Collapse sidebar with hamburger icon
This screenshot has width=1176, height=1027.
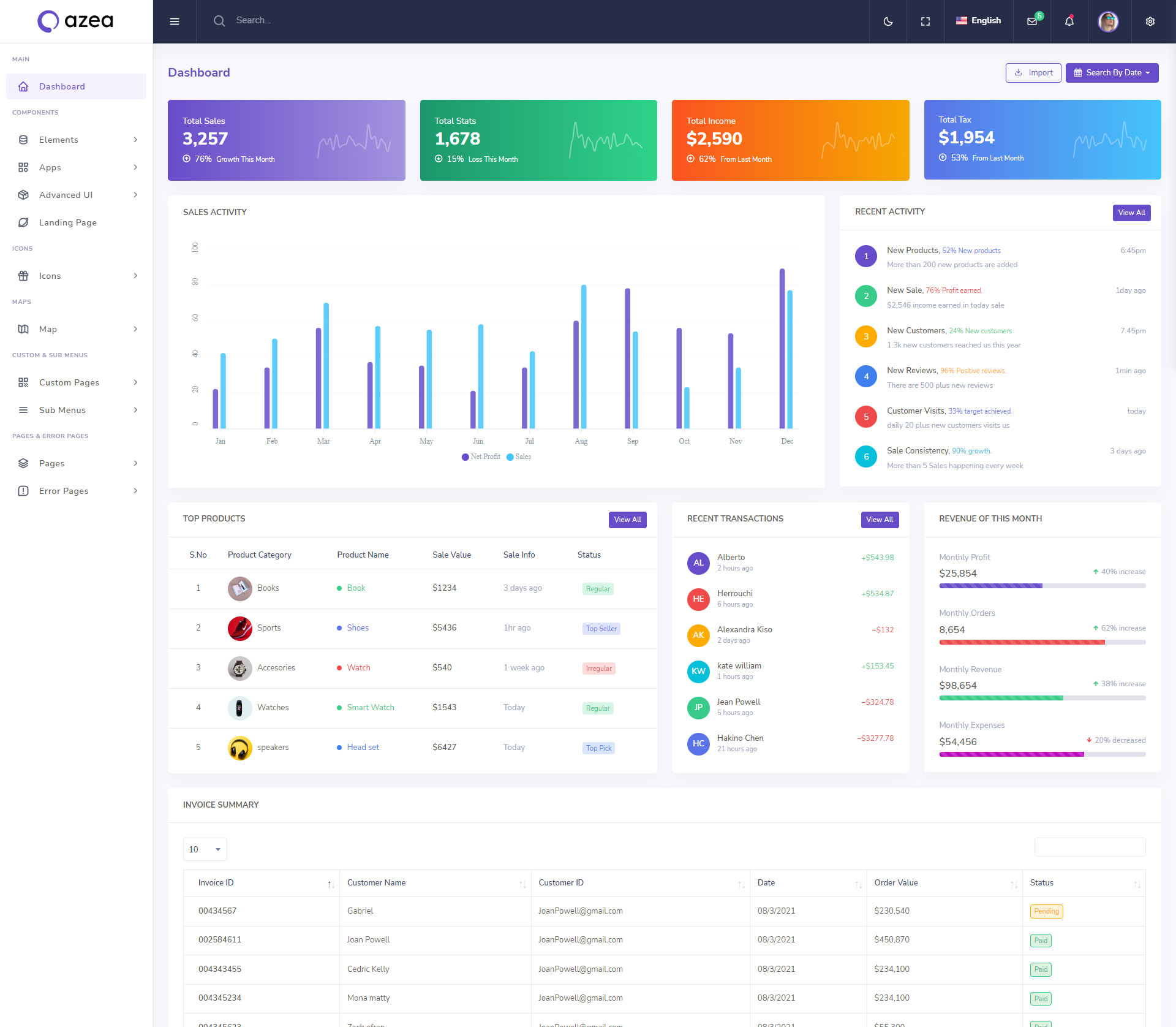coord(175,21)
